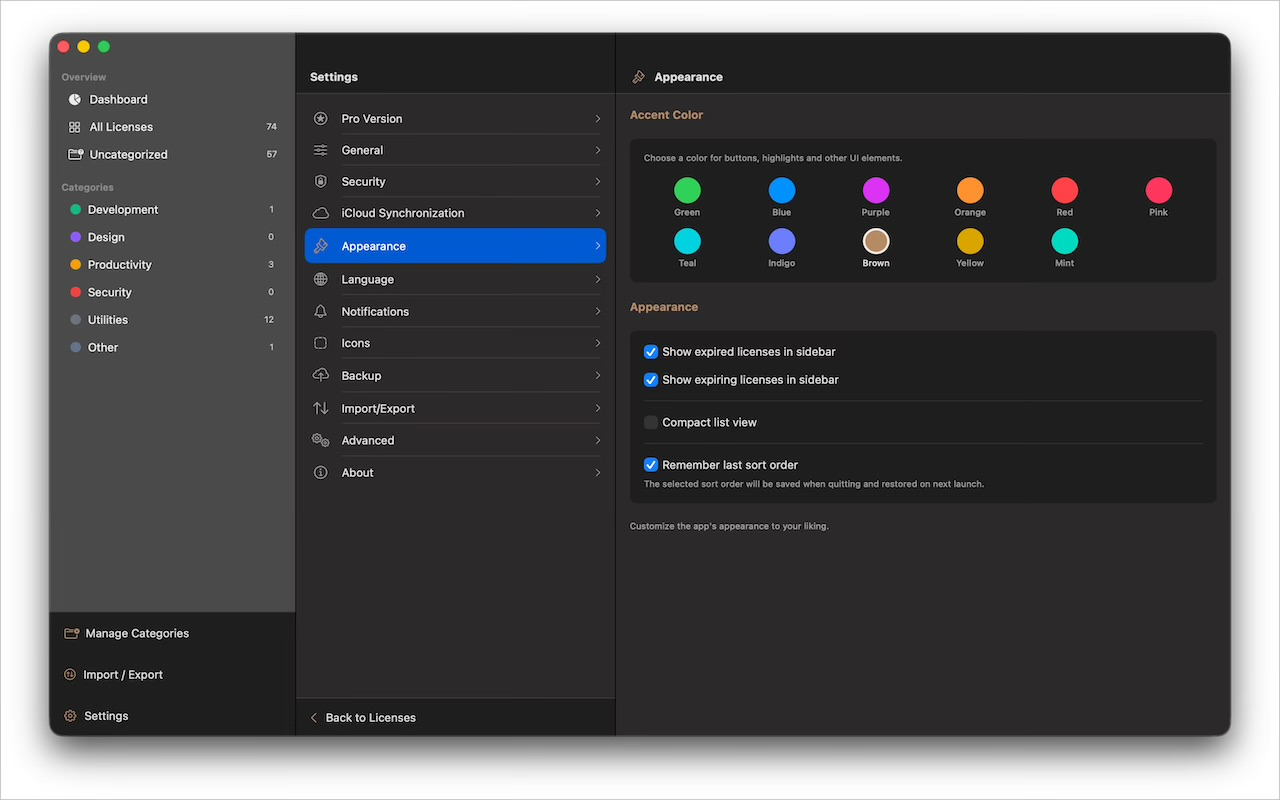Expand Security settings row chevron
Image resolution: width=1280 pixels, height=800 pixels.
598,182
